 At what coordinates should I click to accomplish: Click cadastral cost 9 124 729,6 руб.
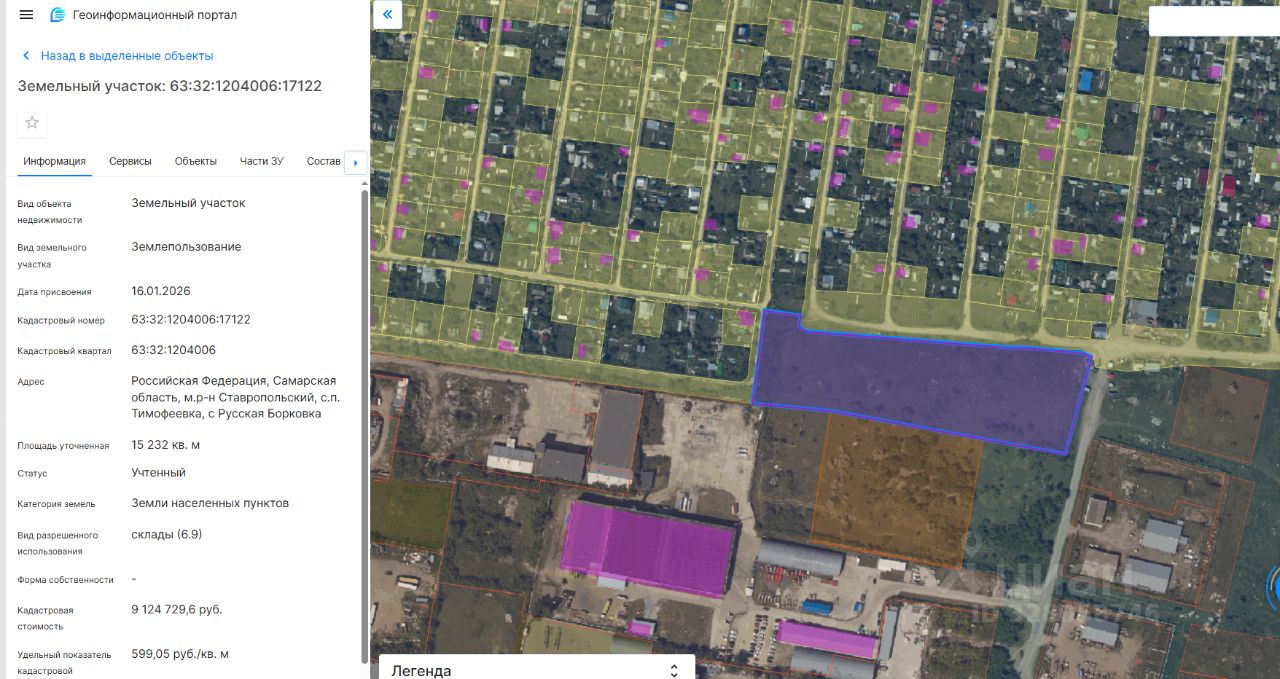(x=177, y=609)
